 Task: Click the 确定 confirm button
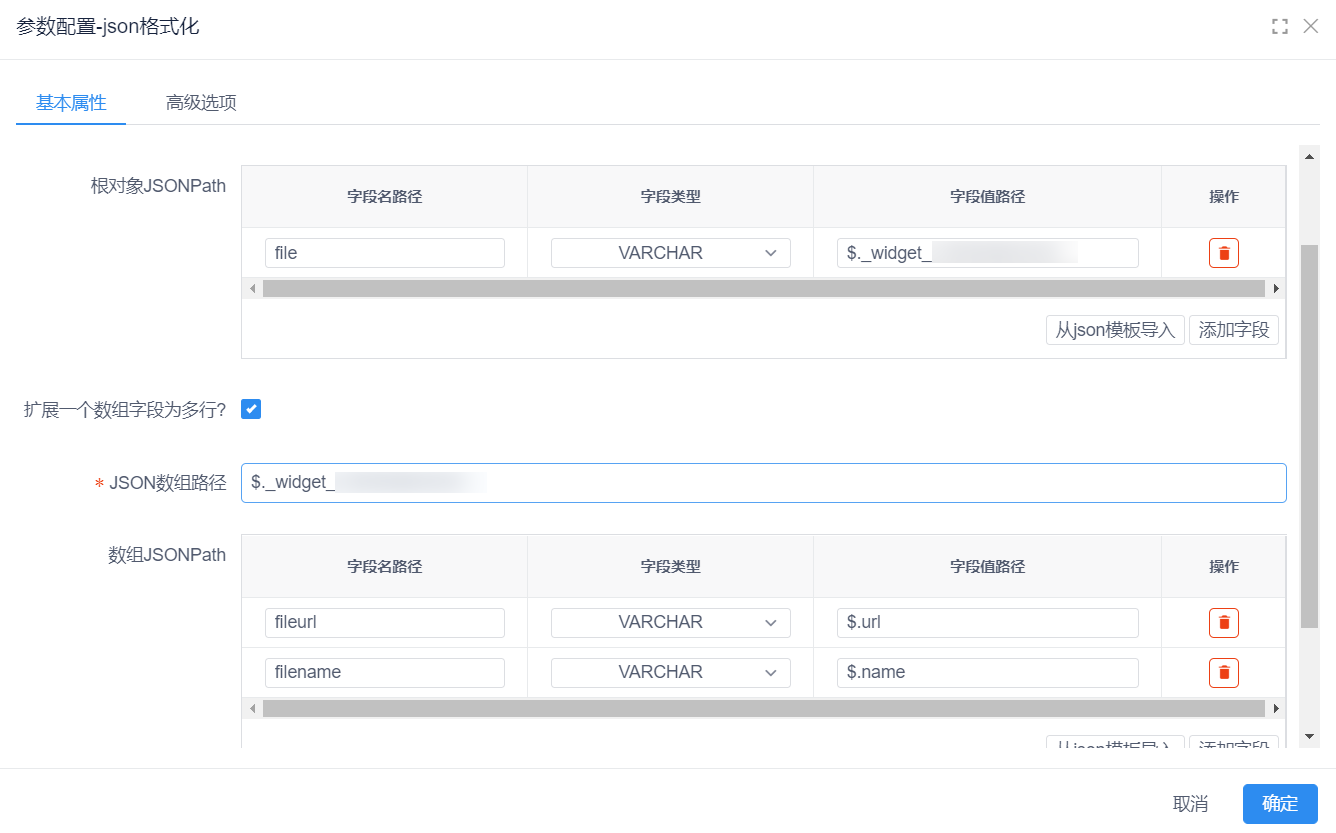[x=1279, y=804]
